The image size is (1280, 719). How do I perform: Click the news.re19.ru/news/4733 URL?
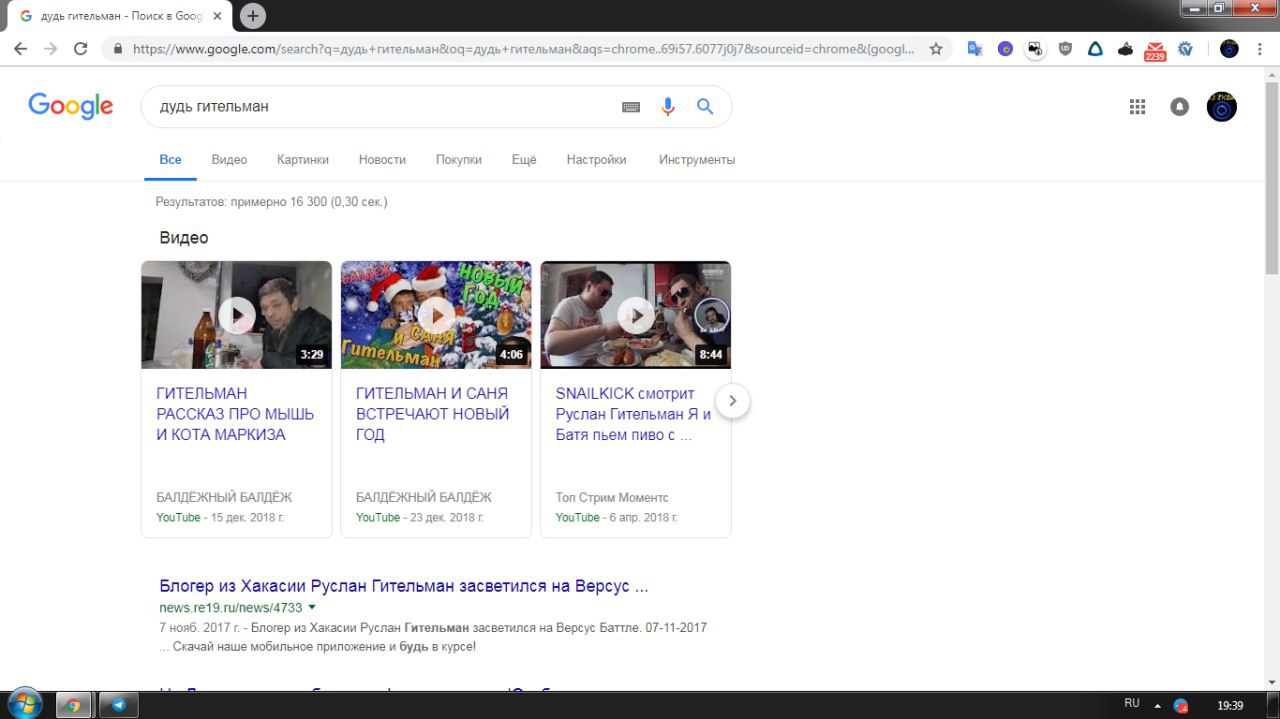231,608
